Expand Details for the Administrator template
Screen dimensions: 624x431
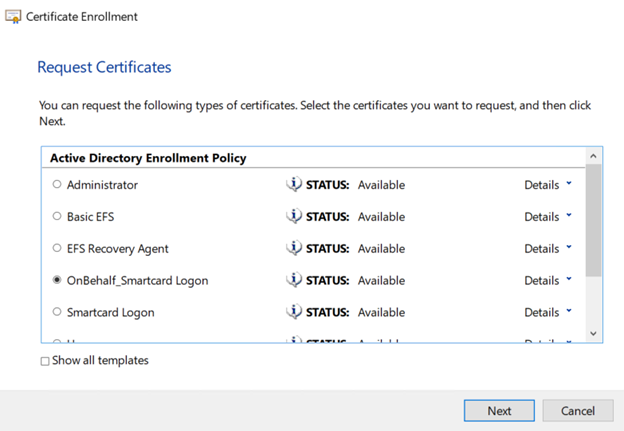point(548,185)
